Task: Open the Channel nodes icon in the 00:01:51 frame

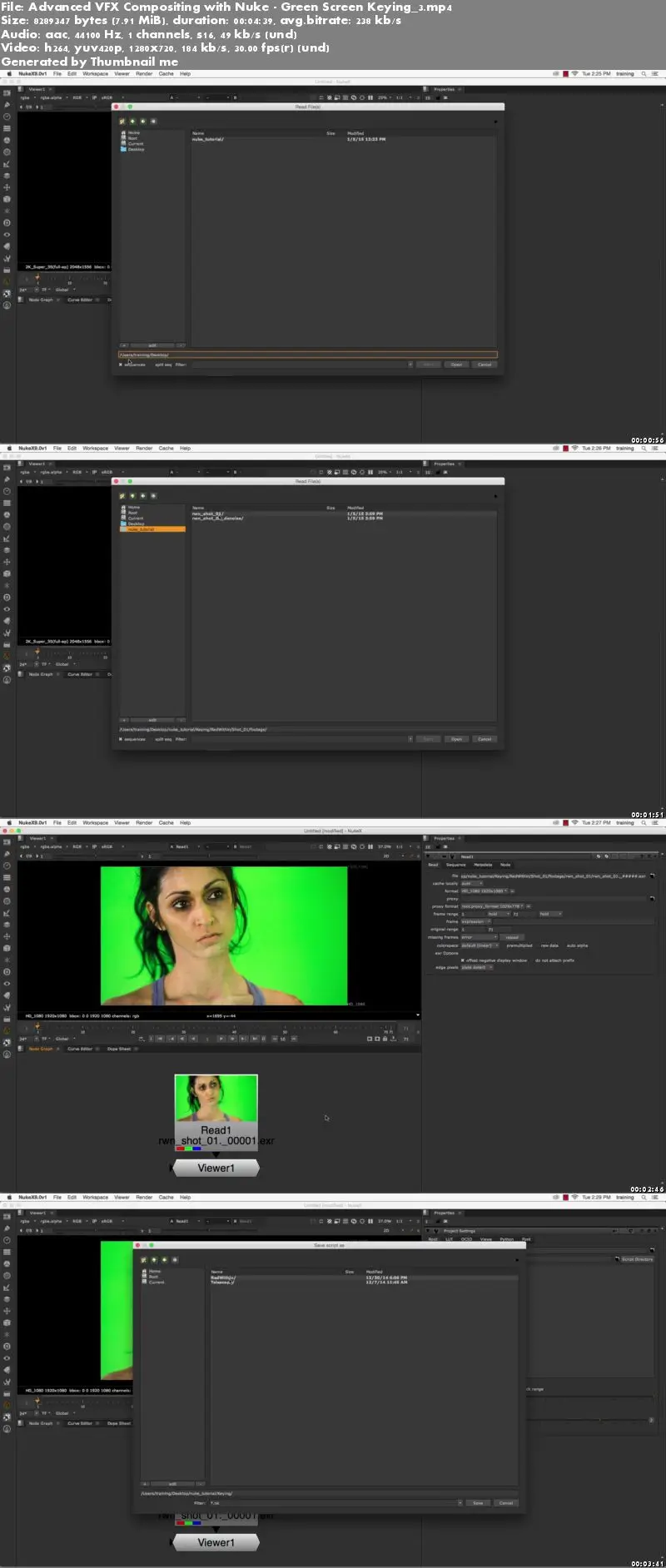Action: [x=7, y=503]
